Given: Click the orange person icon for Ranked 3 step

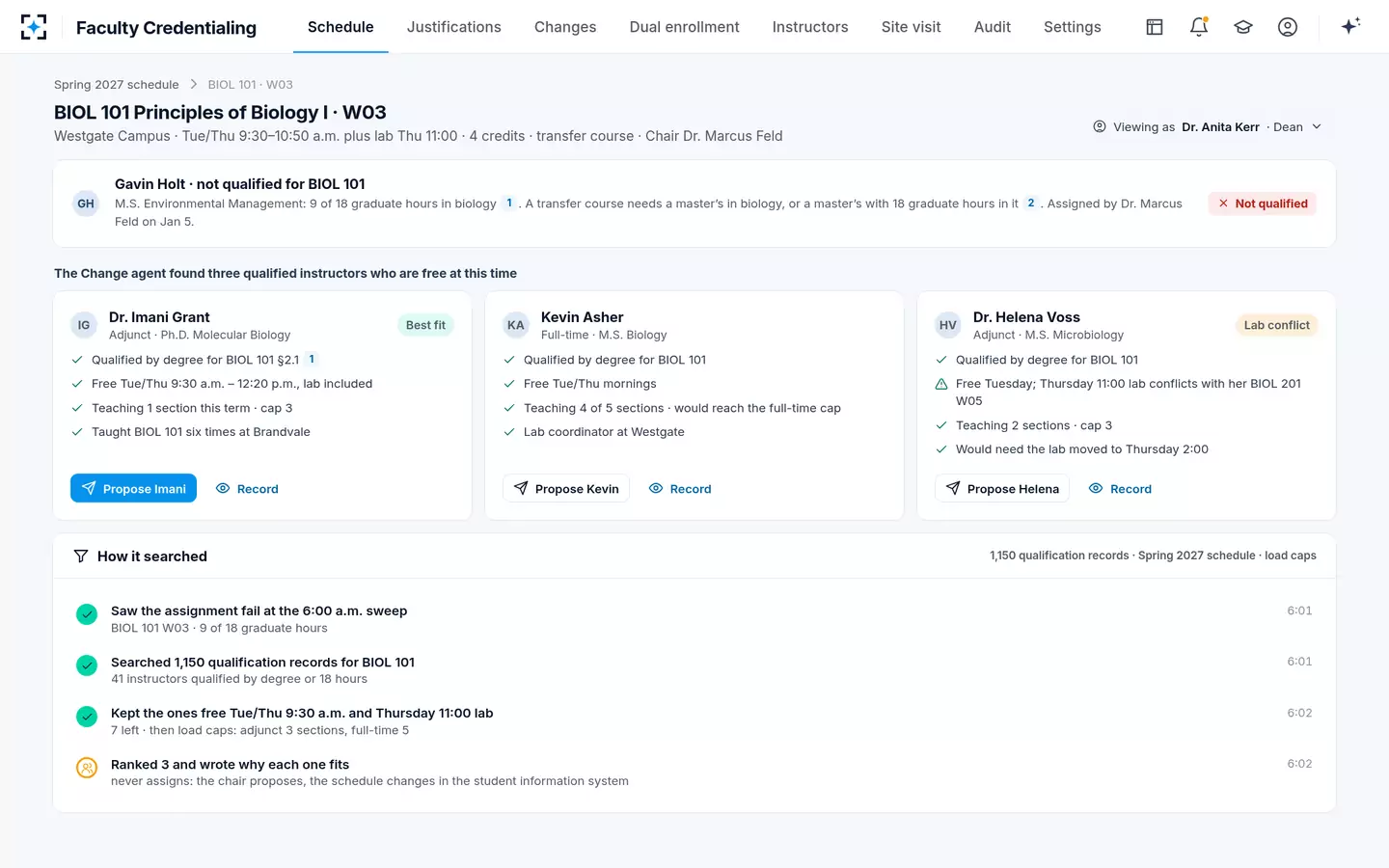Looking at the screenshot, I should (87, 768).
